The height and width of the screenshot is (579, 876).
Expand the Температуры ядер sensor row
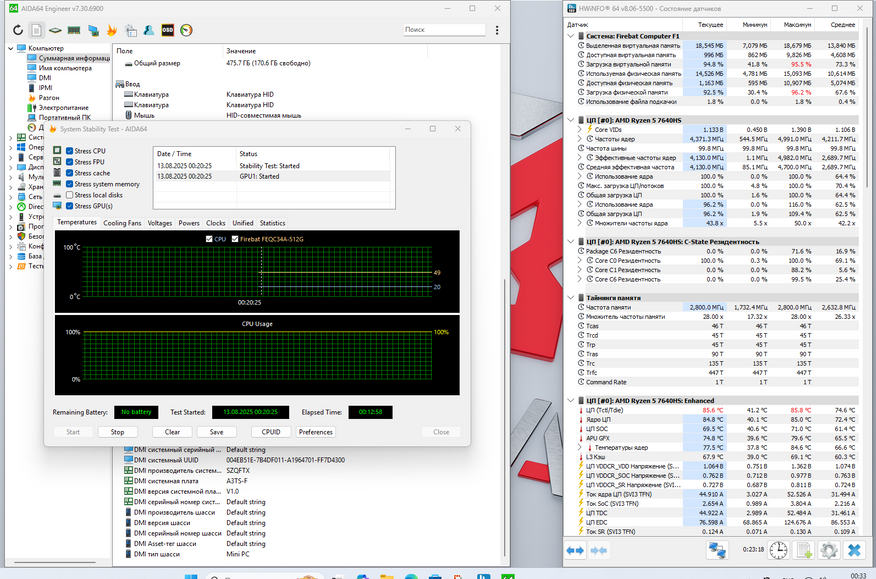coord(582,448)
